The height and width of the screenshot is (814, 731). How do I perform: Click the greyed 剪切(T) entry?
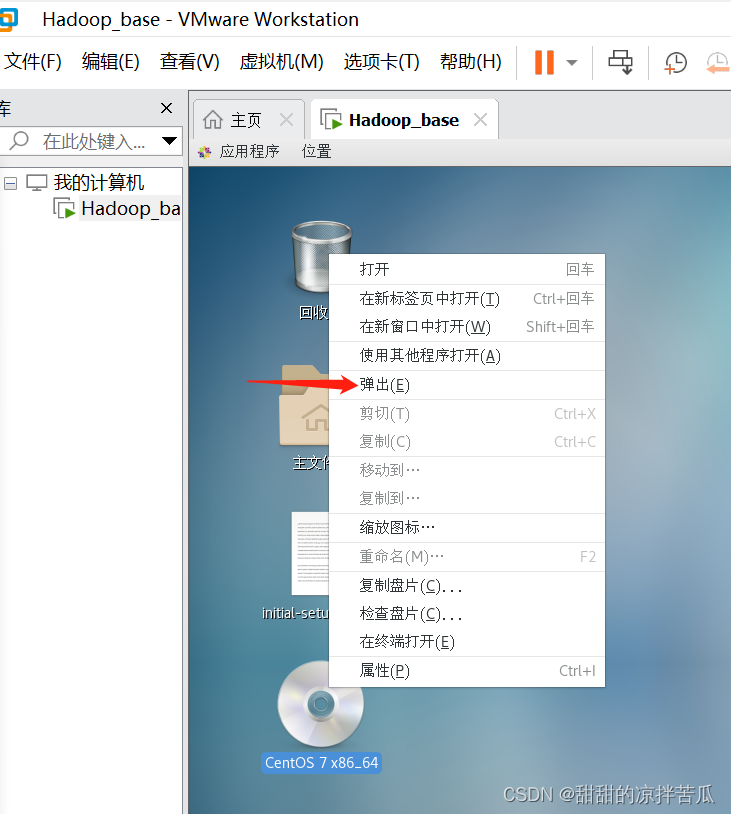pyautogui.click(x=467, y=414)
